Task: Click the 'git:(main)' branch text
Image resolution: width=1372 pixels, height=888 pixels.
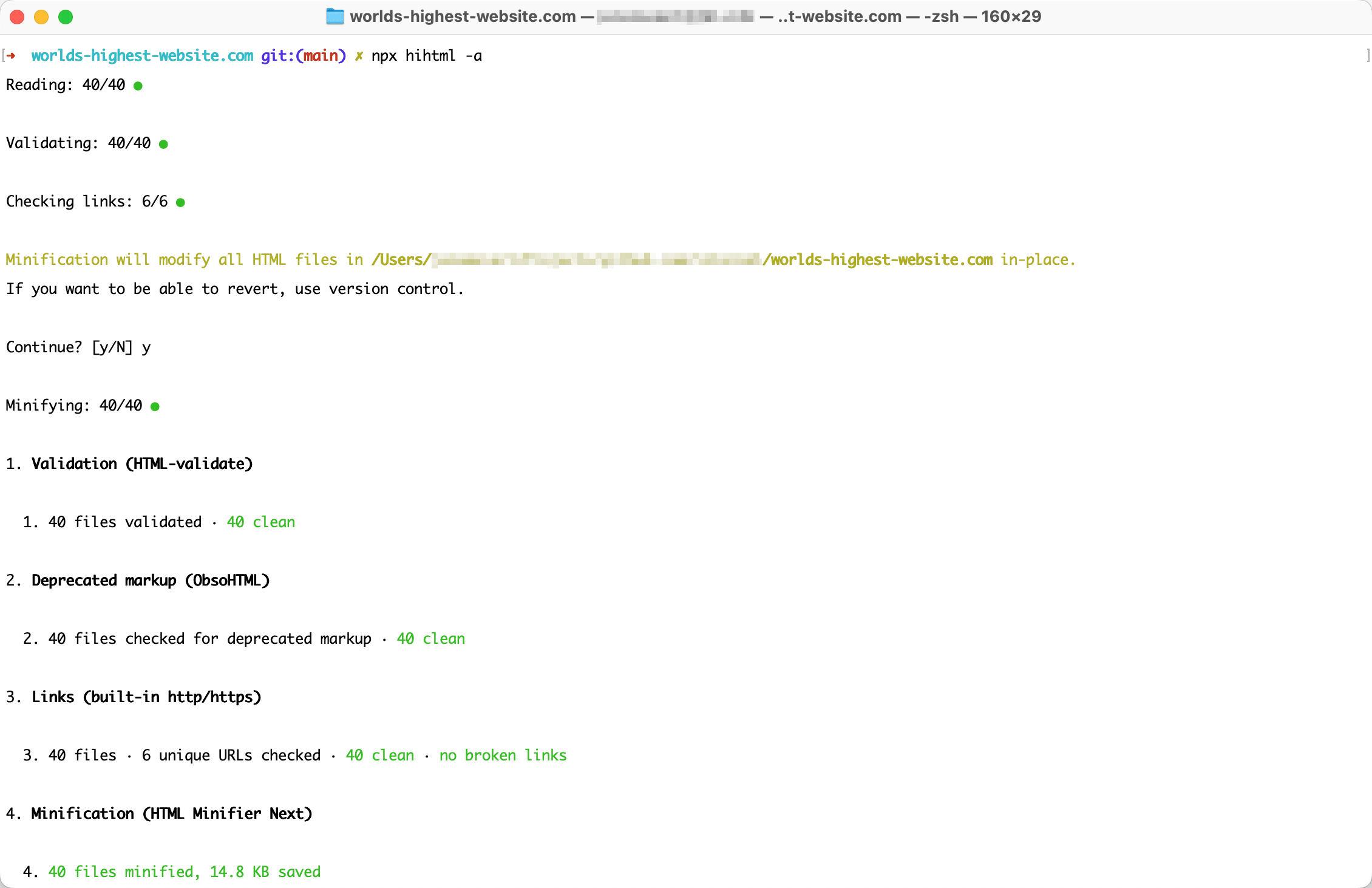Action: 304,56
